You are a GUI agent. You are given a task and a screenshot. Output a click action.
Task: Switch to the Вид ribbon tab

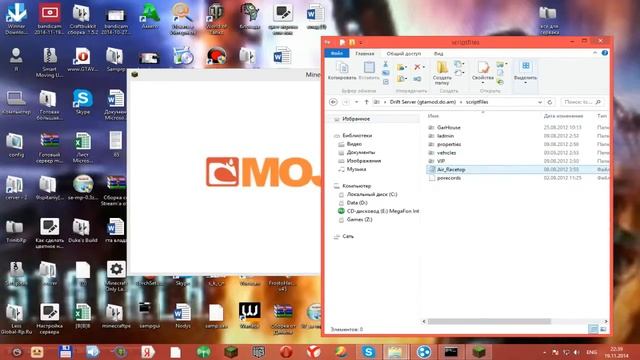438,53
